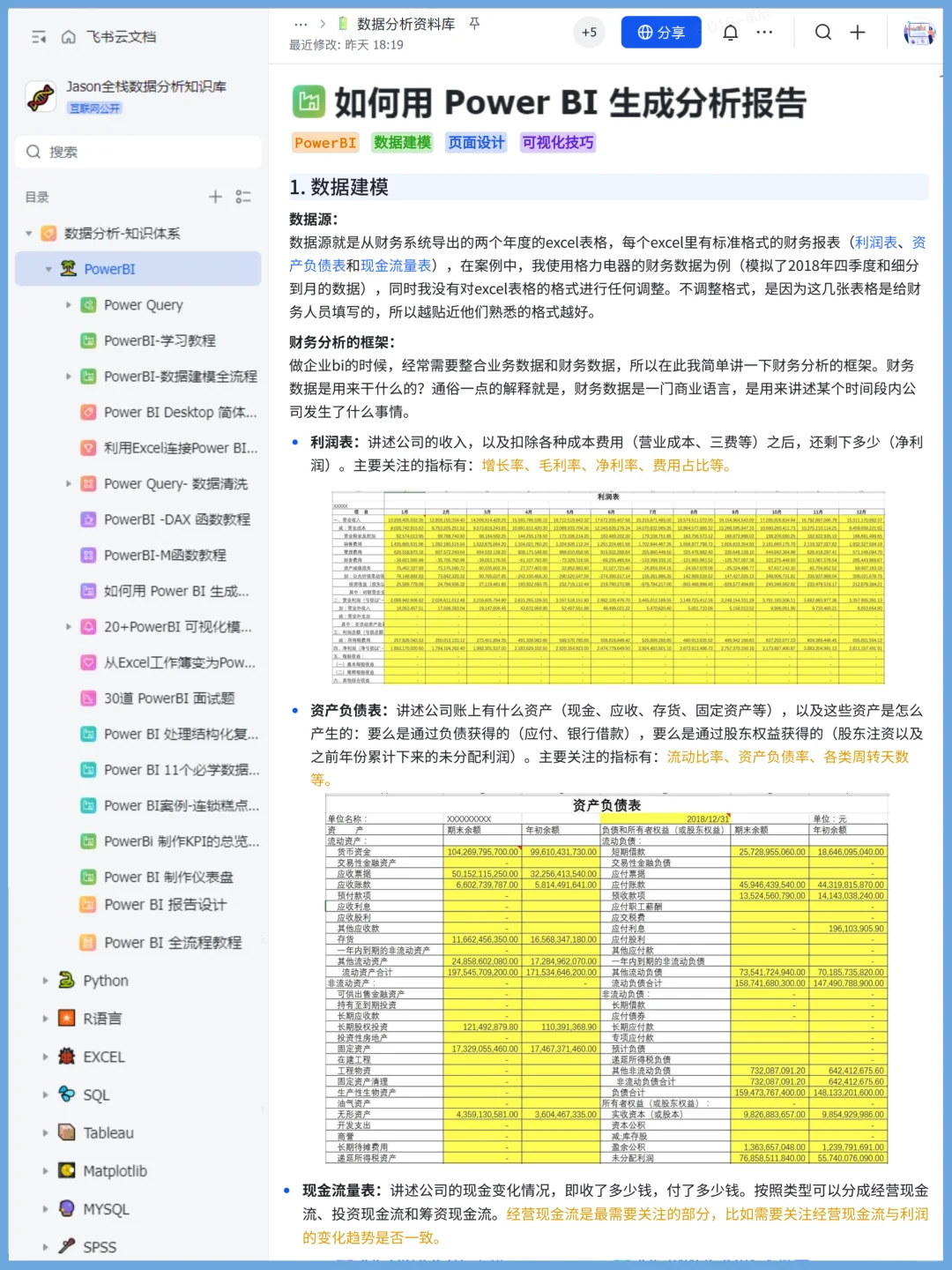
Task: Open 如何用 Power BI 生成 sidebar item
Action: 176,591
